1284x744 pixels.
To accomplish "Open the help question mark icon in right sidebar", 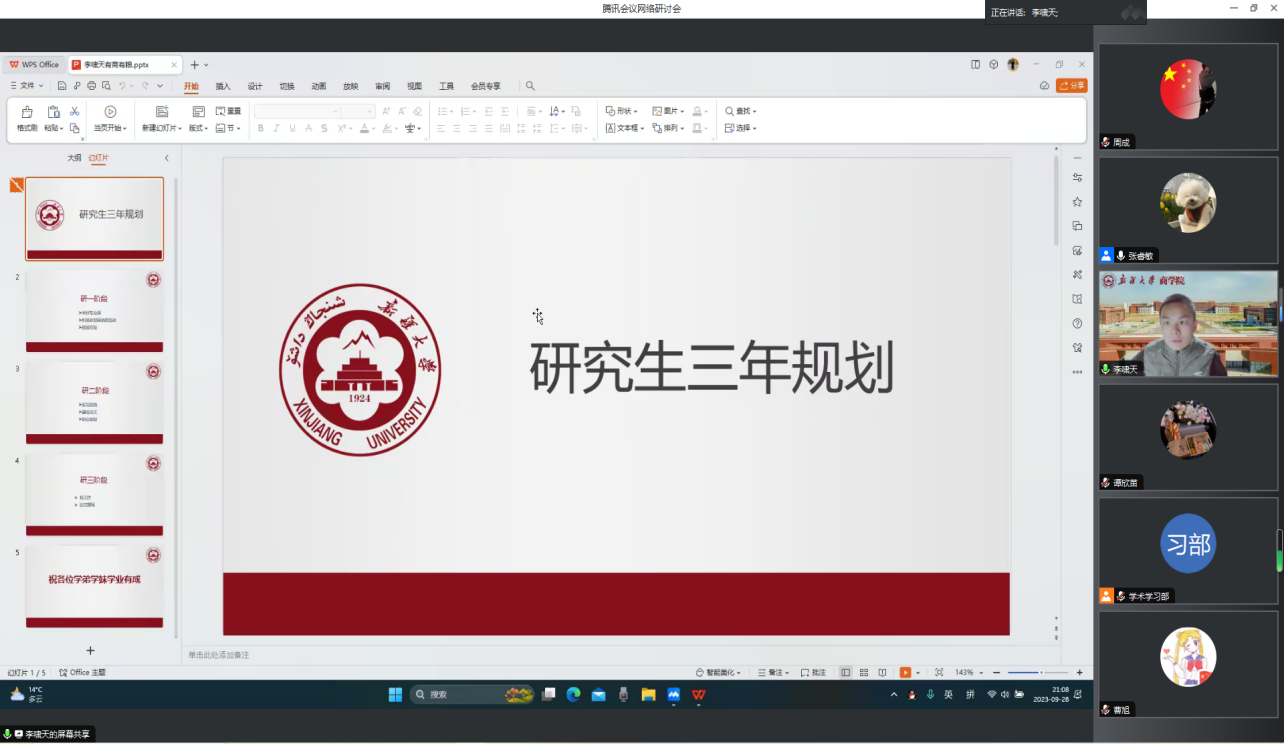I will (x=1077, y=323).
